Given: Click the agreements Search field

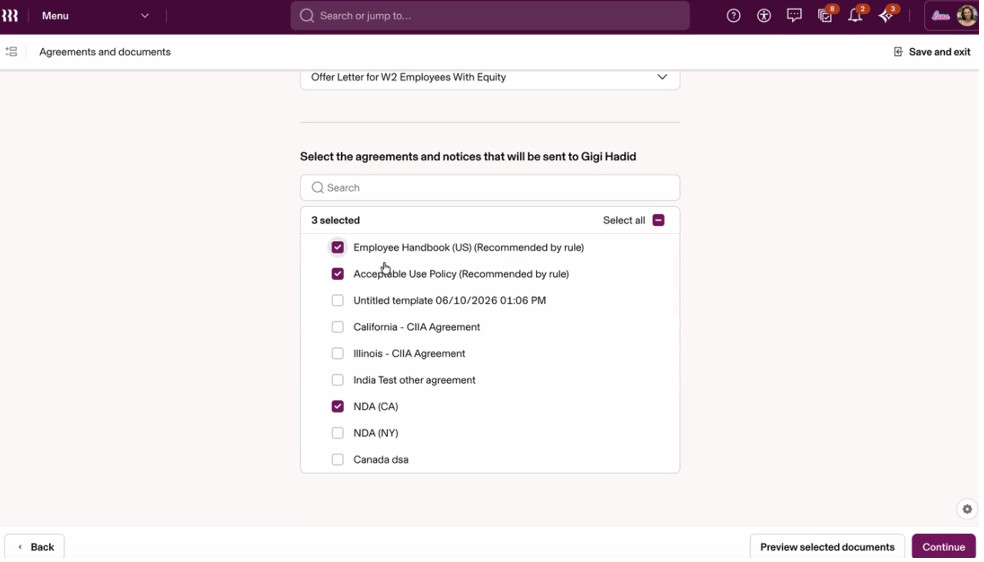Looking at the screenshot, I should pos(489,188).
